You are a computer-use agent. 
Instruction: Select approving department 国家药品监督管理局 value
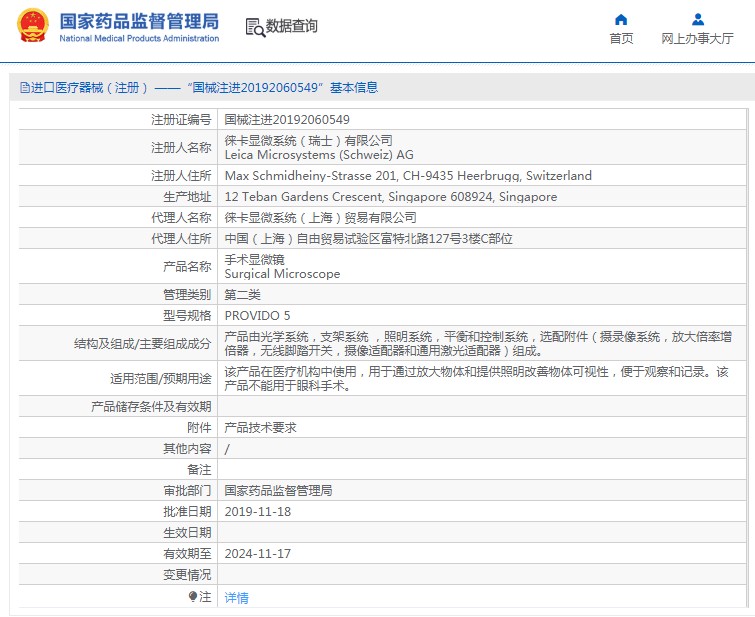[278, 490]
